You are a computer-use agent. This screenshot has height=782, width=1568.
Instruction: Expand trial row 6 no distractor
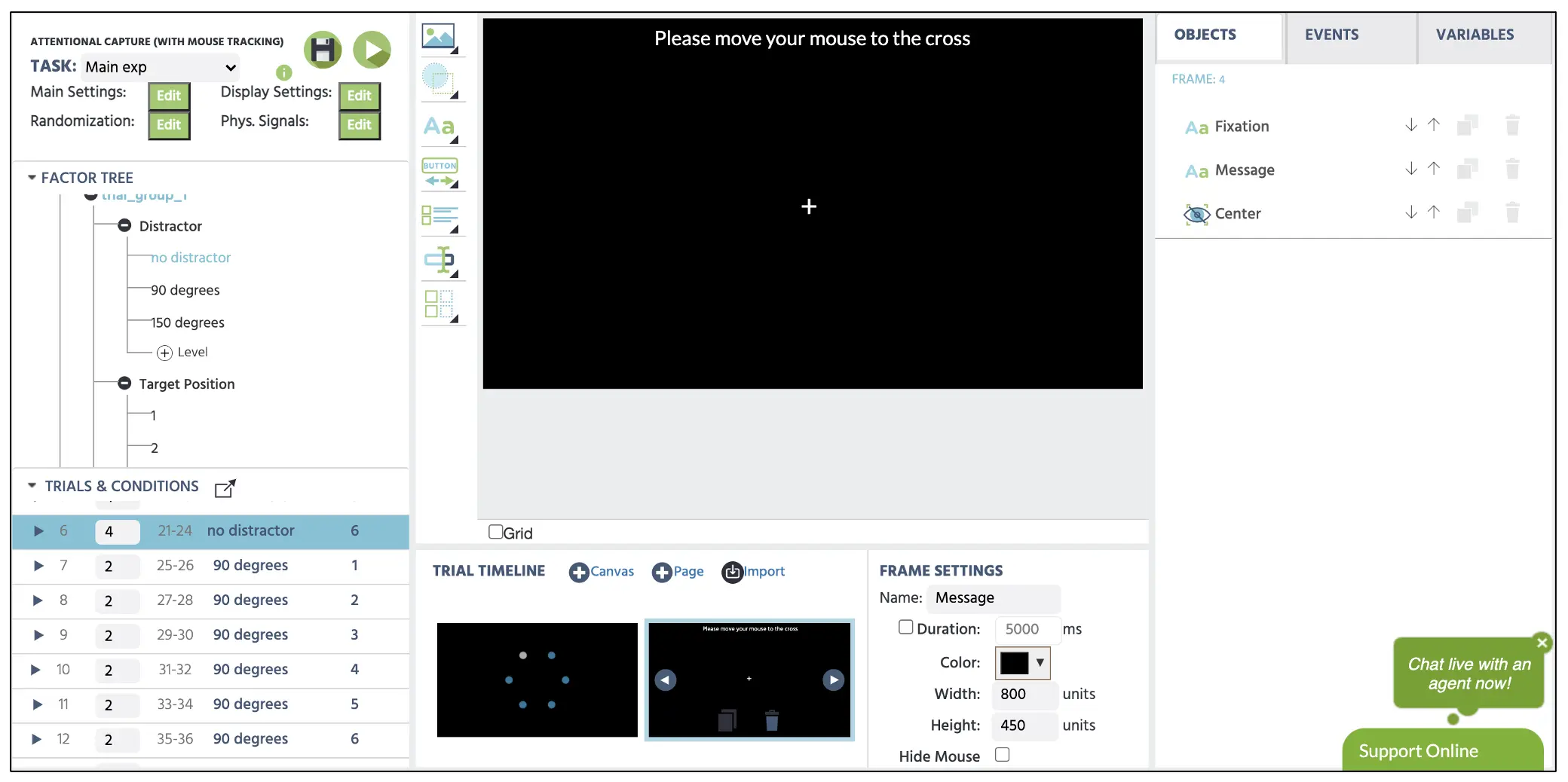(38, 530)
